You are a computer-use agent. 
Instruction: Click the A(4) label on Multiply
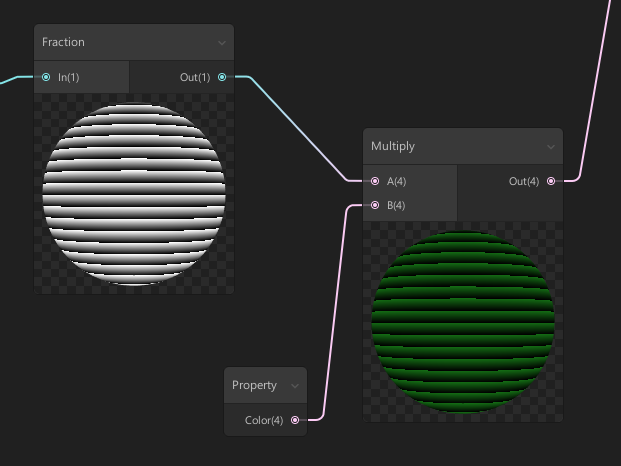[x=396, y=181]
